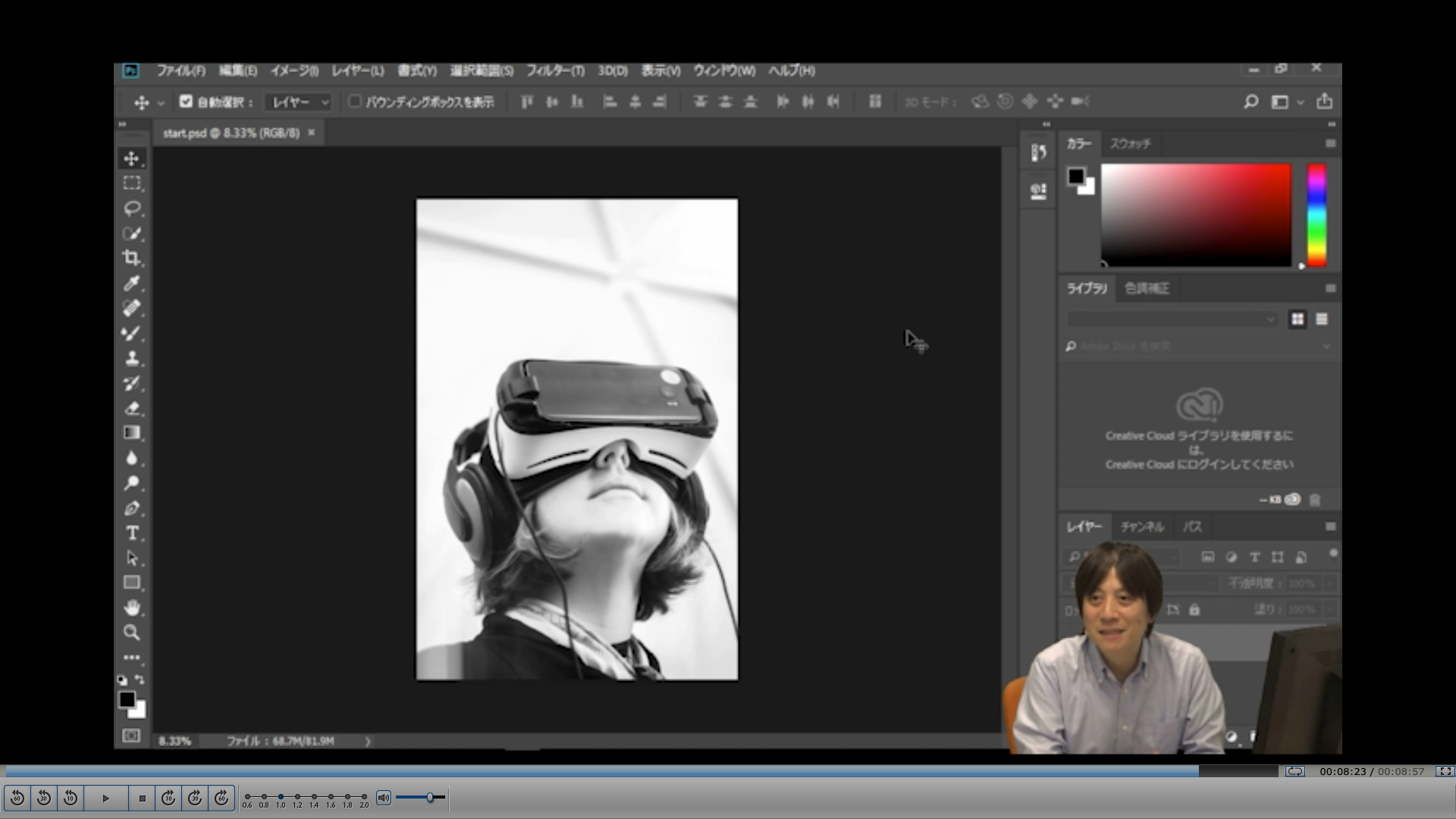
Task: Select the Type tool
Action: click(x=132, y=533)
